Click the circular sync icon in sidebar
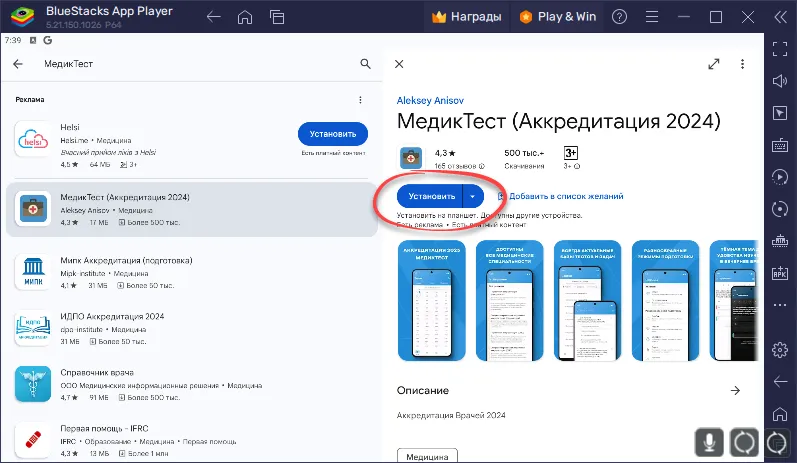797x463 pixels. tap(780, 209)
